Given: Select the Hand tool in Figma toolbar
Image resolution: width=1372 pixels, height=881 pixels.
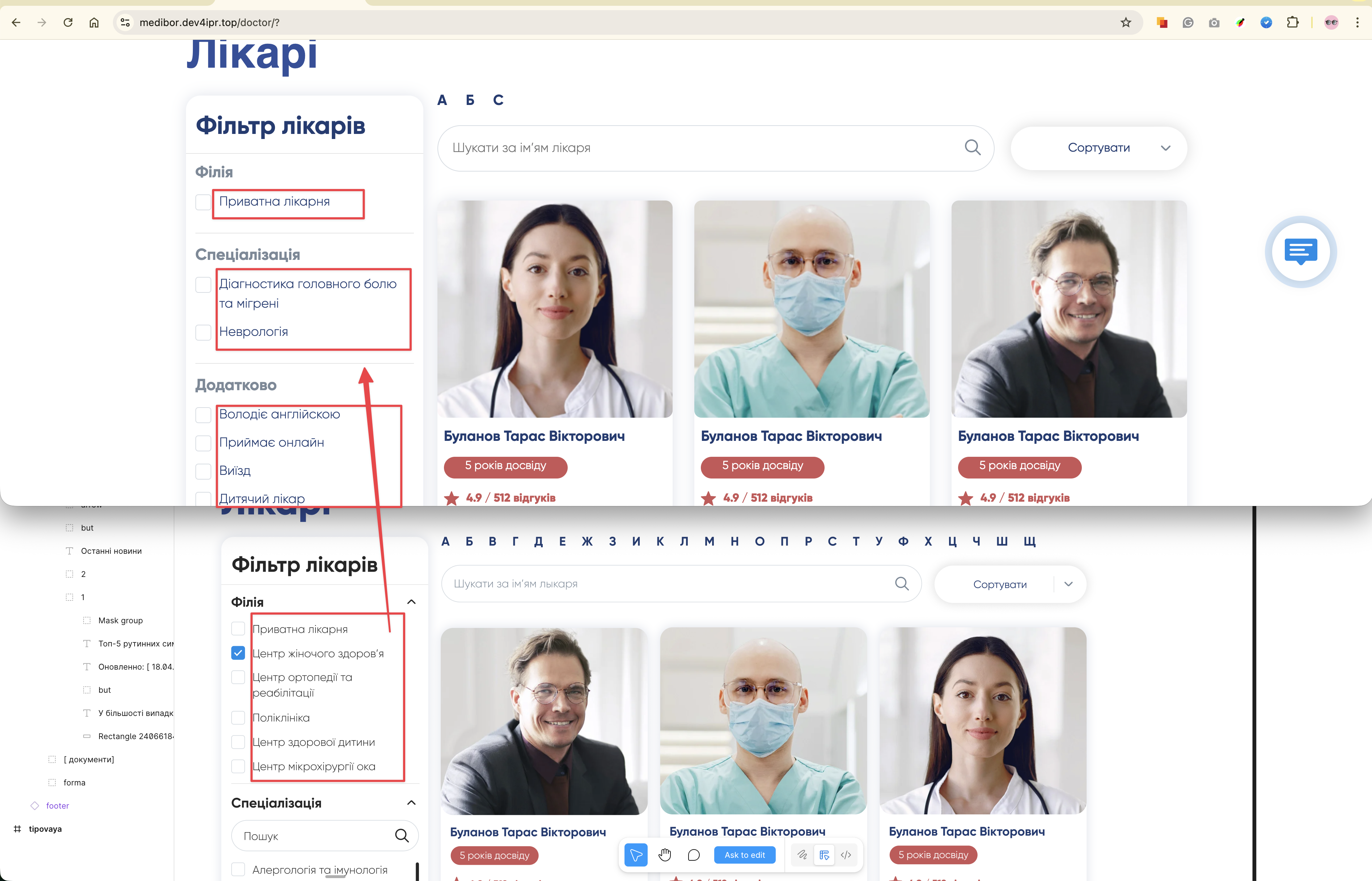Looking at the screenshot, I should pos(665,855).
